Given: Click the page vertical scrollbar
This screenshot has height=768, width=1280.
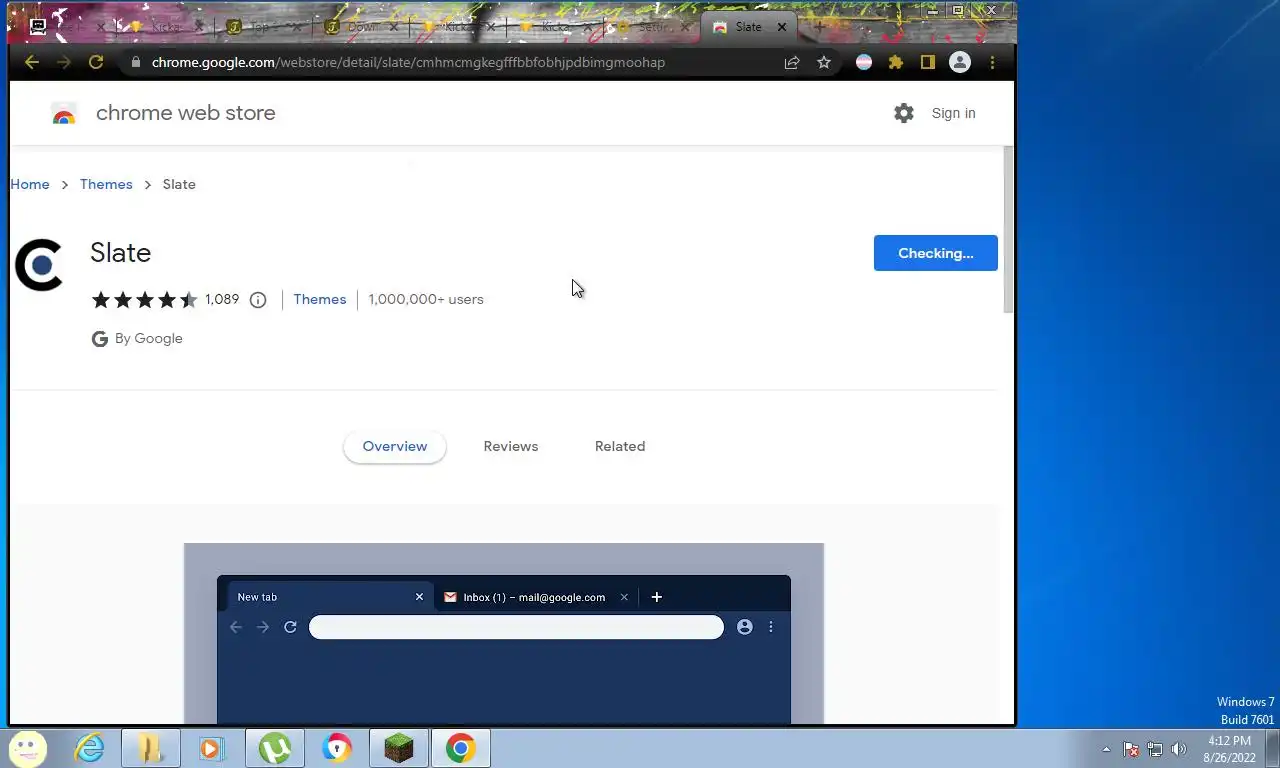Looking at the screenshot, I should [1008, 230].
